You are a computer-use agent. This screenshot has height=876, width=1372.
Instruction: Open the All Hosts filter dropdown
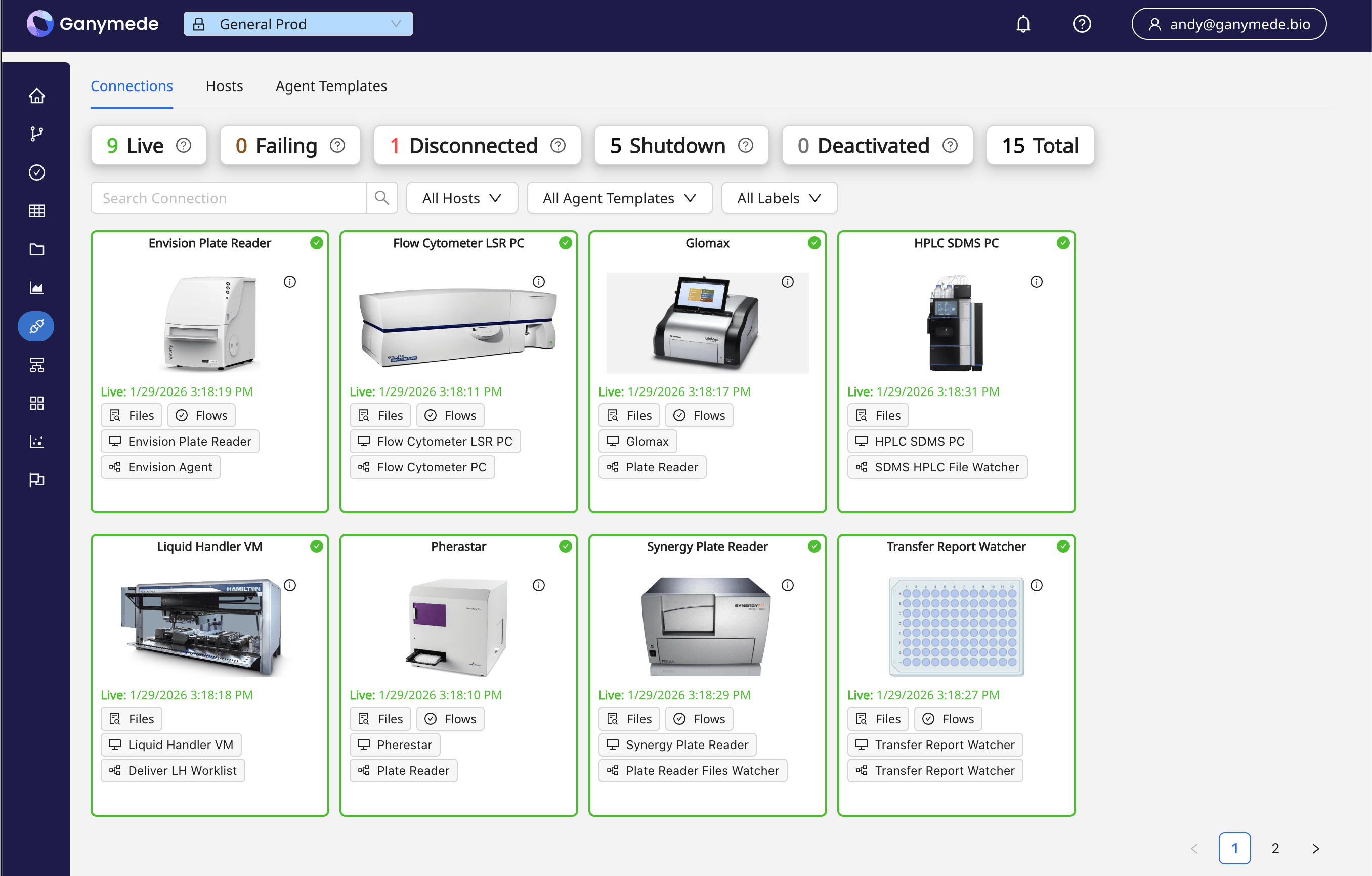click(461, 198)
